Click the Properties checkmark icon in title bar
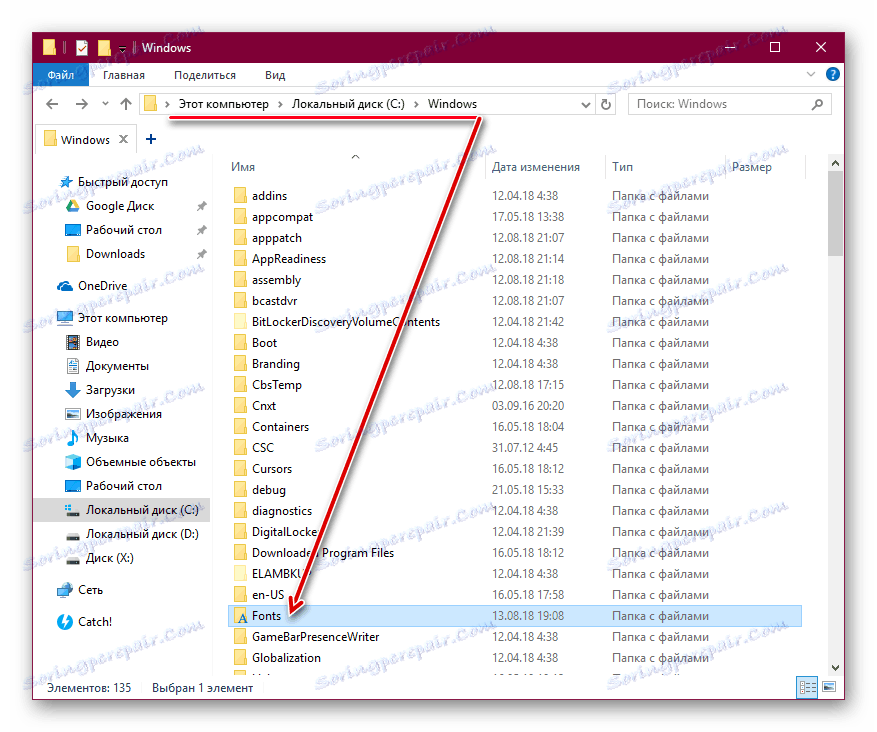The height and width of the screenshot is (732, 877). click(82, 48)
